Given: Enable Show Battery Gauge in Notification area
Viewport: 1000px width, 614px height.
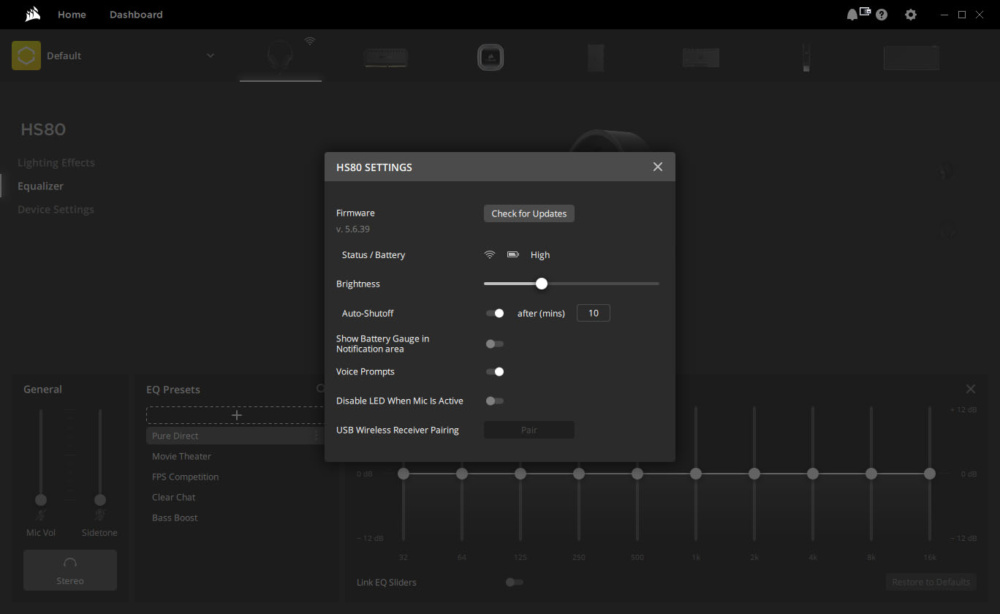Looking at the screenshot, I should point(495,344).
